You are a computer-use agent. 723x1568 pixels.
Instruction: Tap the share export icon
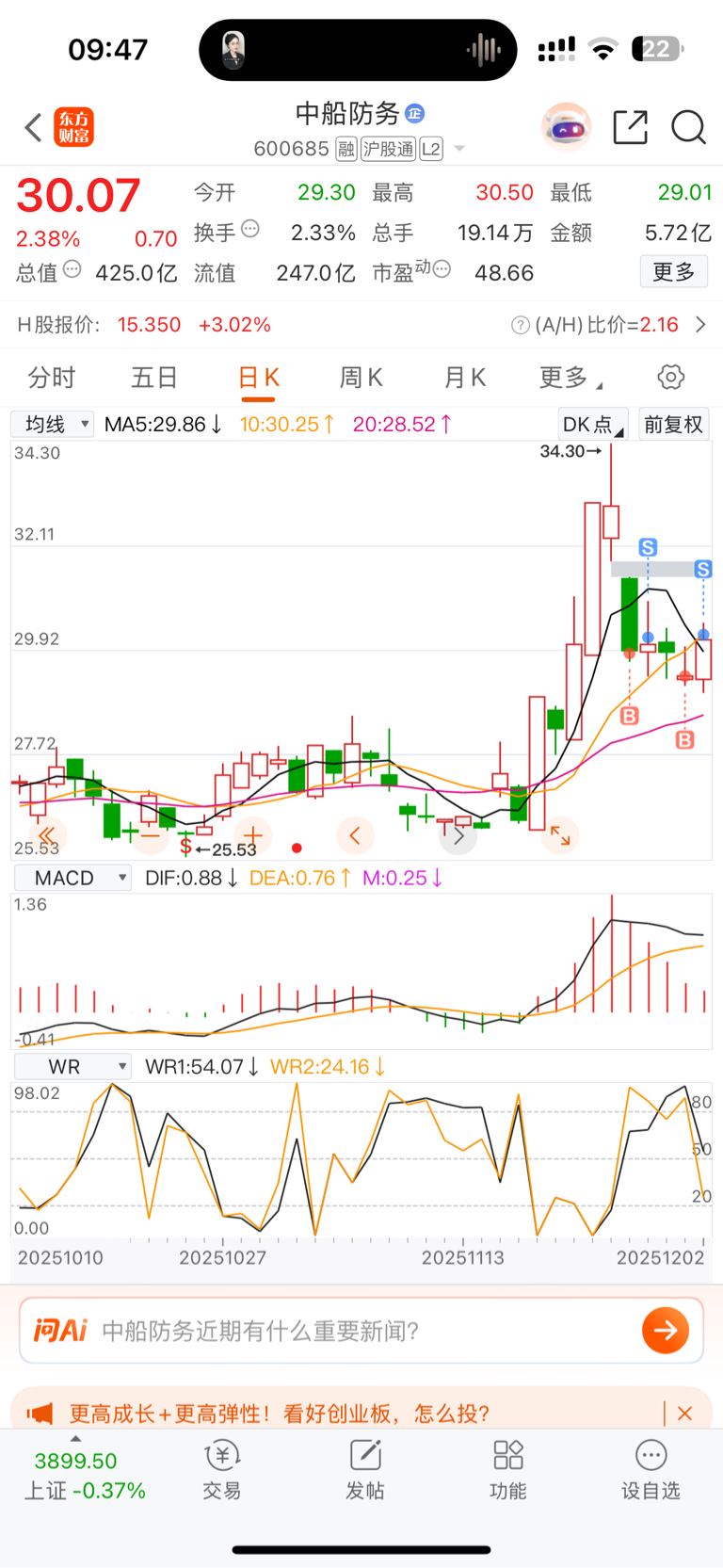(x=630, y=127)
